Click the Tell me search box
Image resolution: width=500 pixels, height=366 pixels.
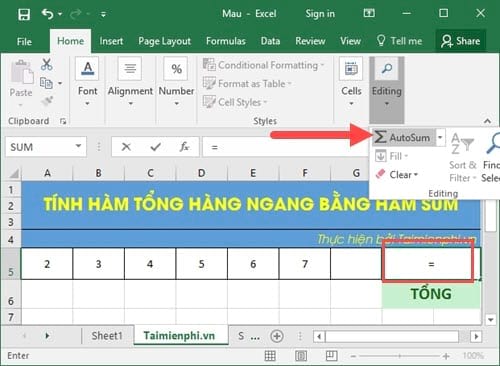click(x=399, y=41)
